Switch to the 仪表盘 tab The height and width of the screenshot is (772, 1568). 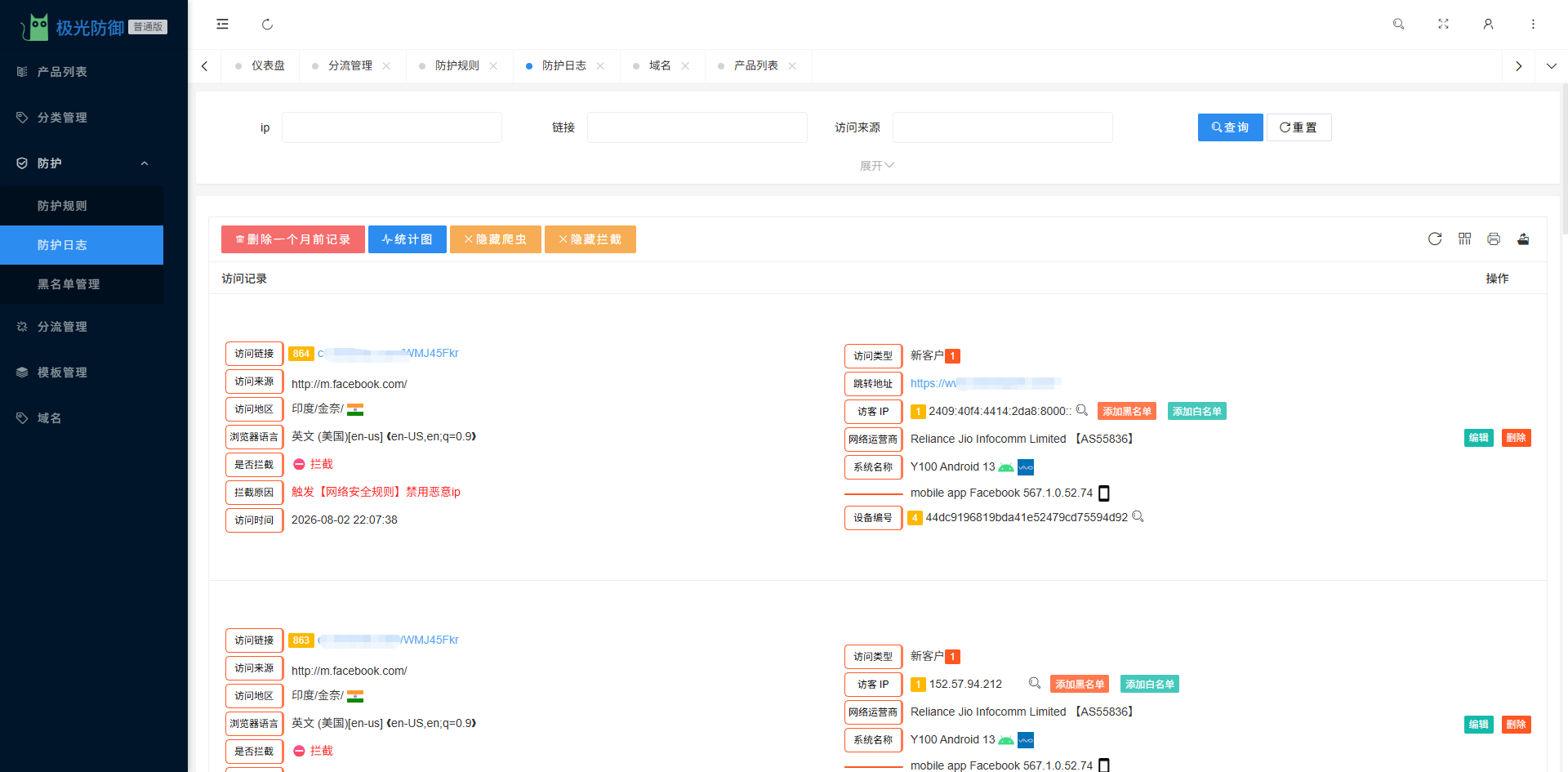point(260,66)
